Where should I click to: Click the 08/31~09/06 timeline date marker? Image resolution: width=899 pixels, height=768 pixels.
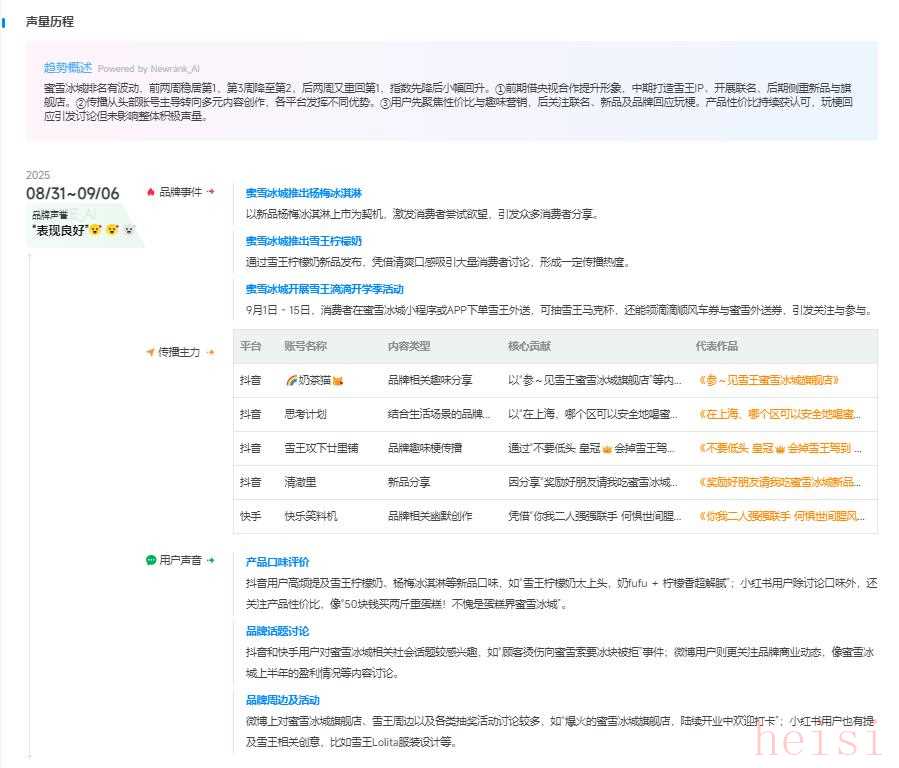tap(72, 193)
